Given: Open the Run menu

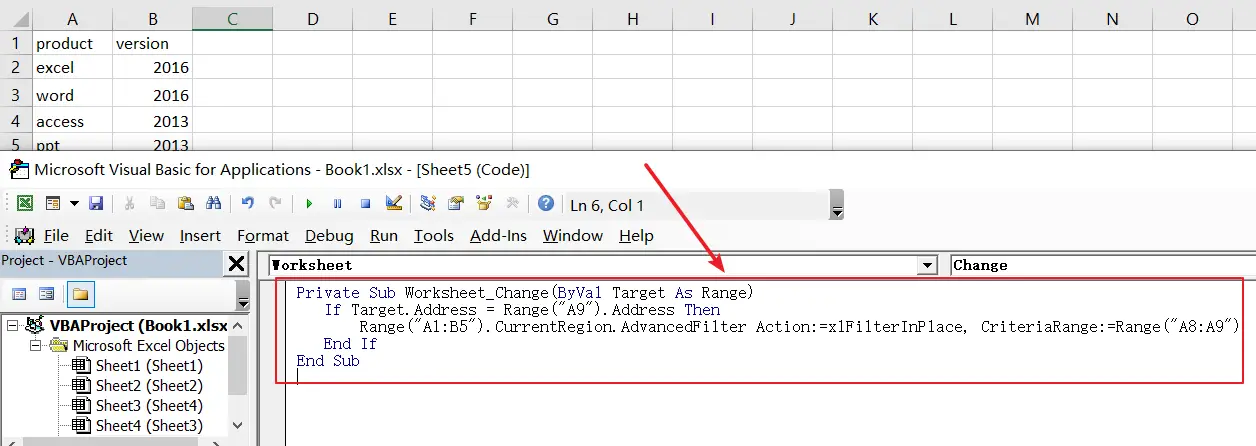Looking at the screenshot, I should [384, 236].
